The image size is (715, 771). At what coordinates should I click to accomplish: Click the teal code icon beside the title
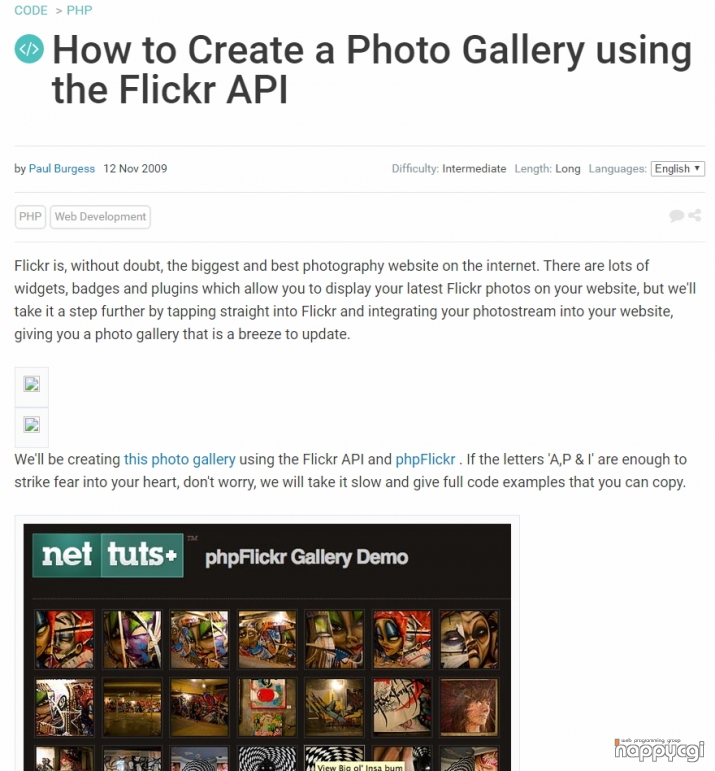[29, 49]
